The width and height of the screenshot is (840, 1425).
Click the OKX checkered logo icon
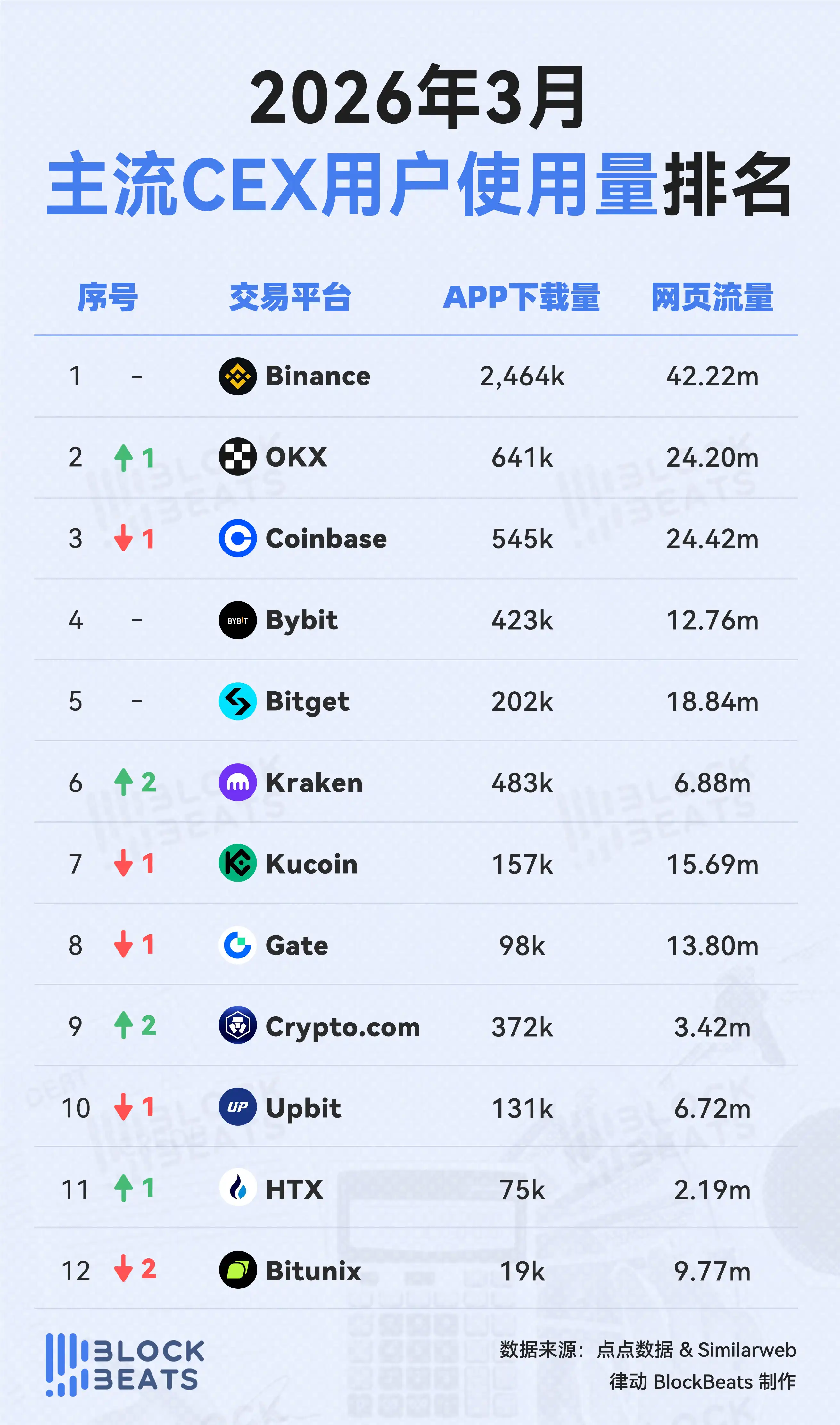coord(238,457)
